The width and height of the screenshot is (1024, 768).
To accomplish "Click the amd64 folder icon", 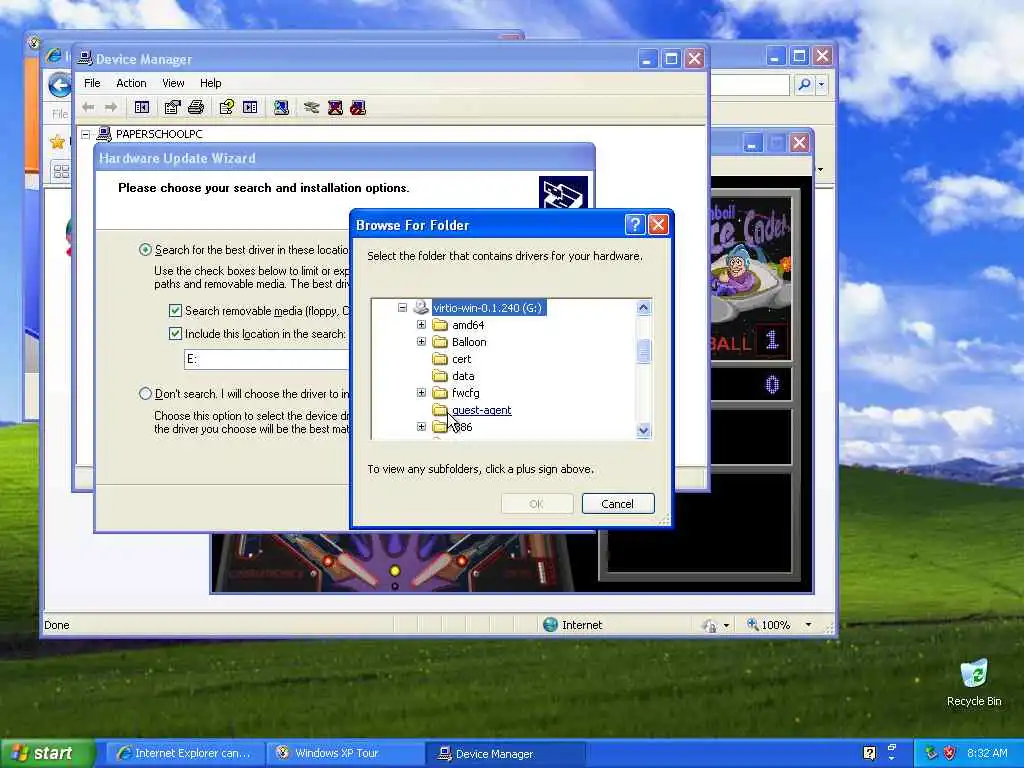I will pos(440,325).
